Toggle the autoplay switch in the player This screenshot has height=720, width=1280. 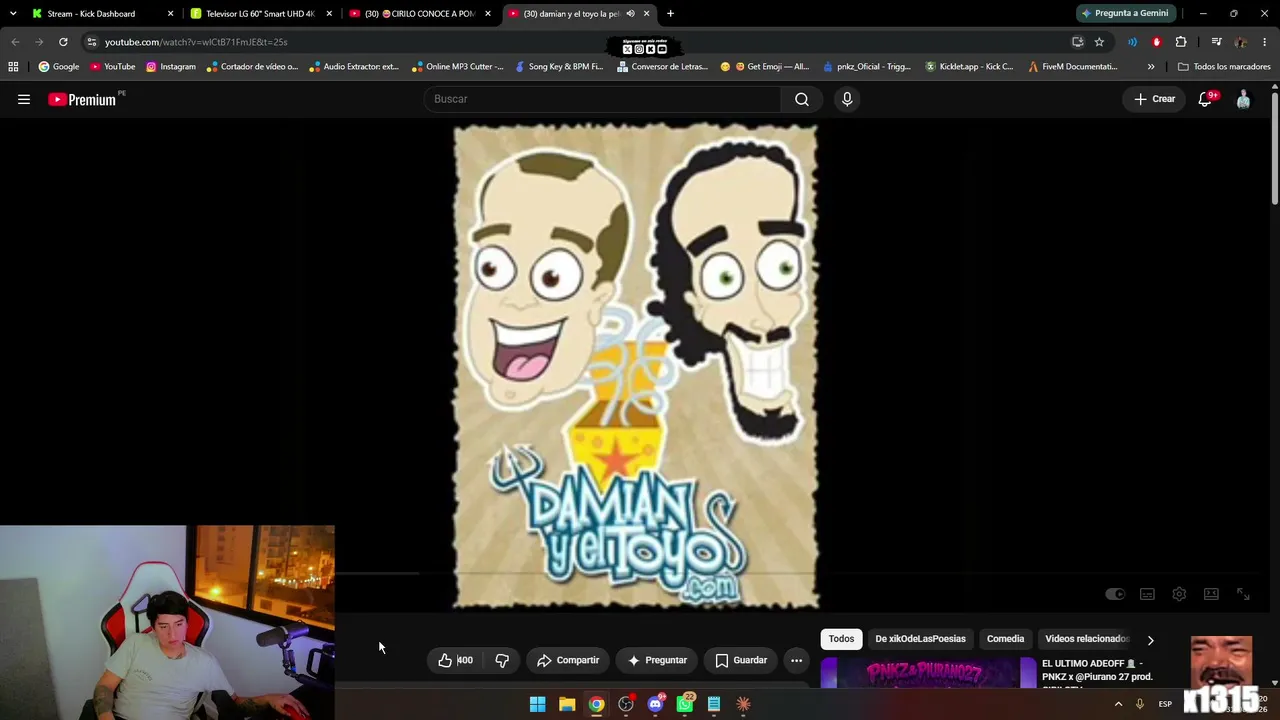[1115, 594]
